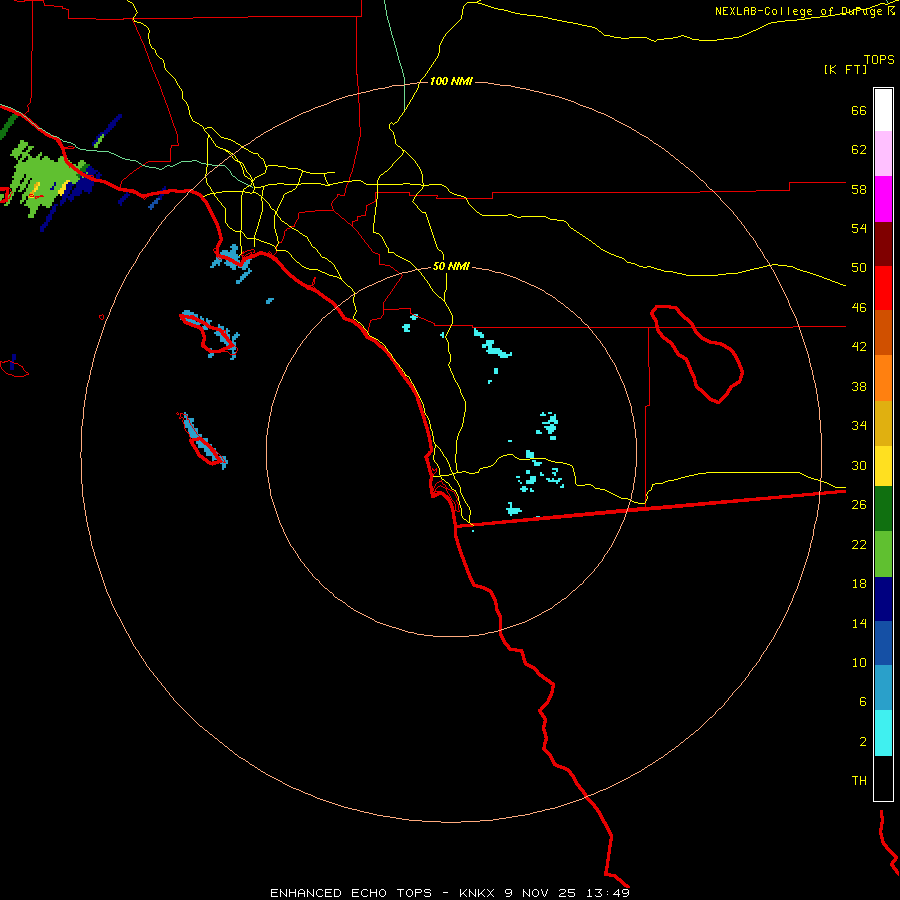The image size is (900, 900).
Task: Click the [K FT] units label
Action: 845,69
